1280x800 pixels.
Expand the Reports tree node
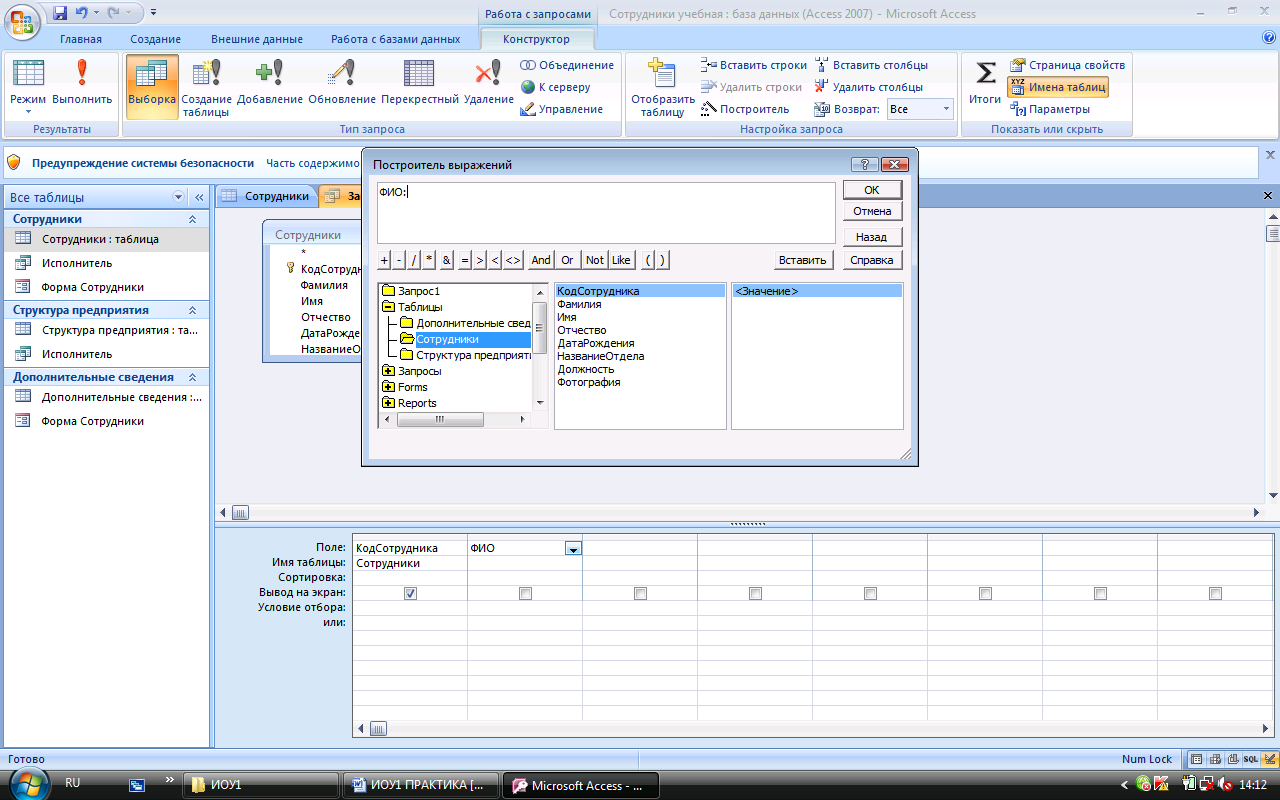coord(388,403)
